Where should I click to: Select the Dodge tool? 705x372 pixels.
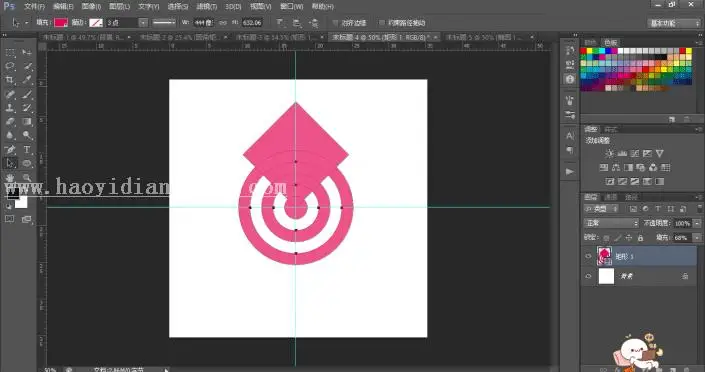[x=27, y=135]
